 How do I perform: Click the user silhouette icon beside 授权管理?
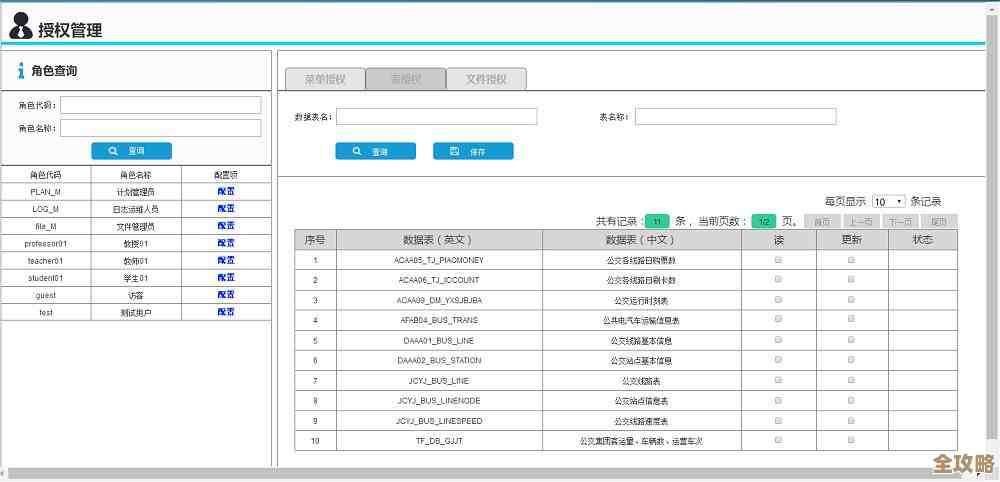pos(20,26)
